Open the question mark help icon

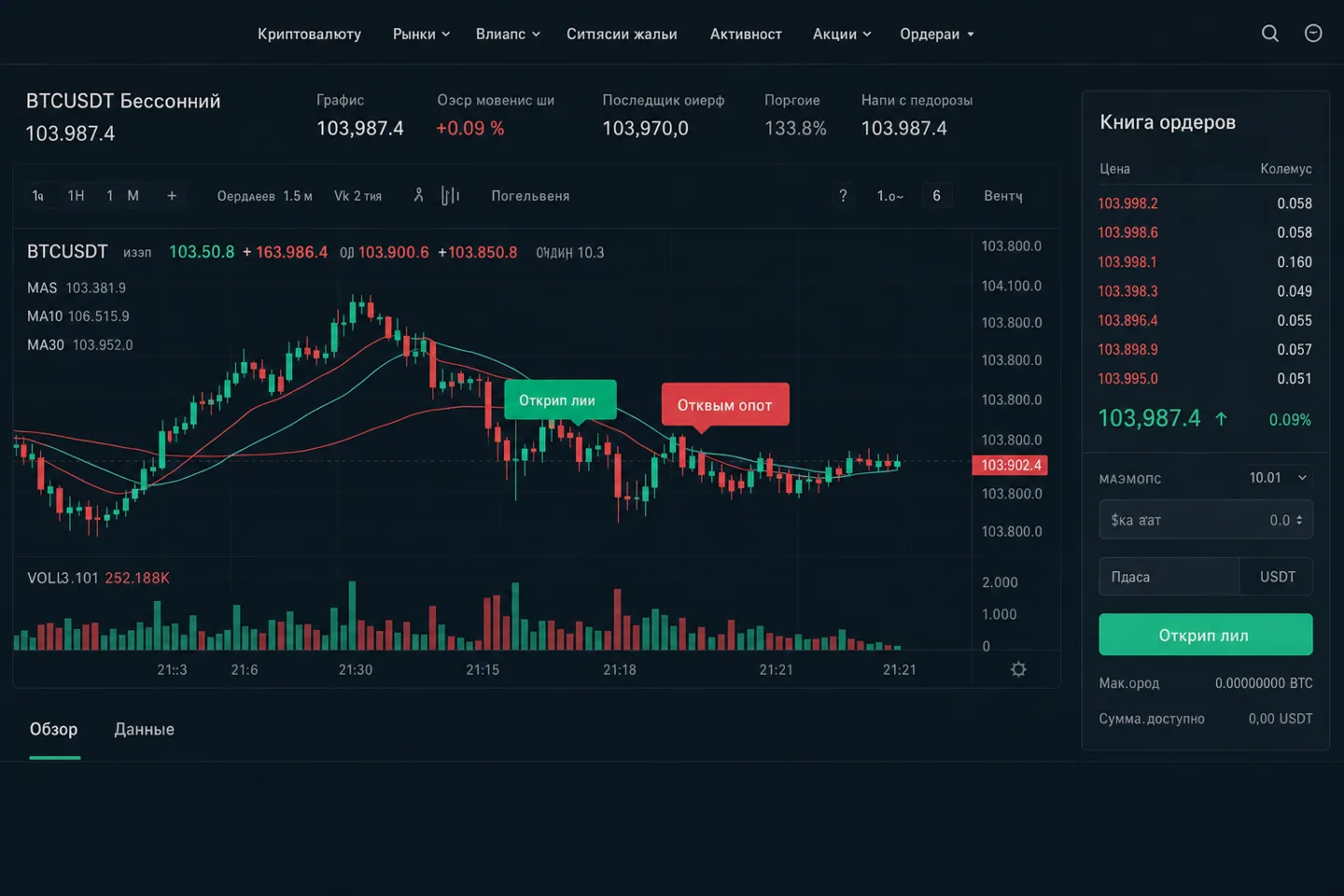(843, 195)
